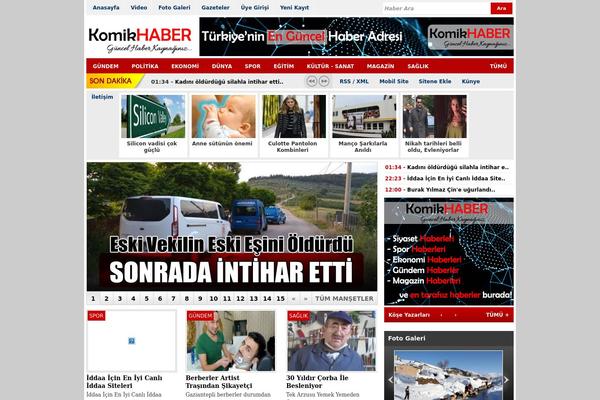Open breaking news ticker headline at 01:34

point(217,82)
